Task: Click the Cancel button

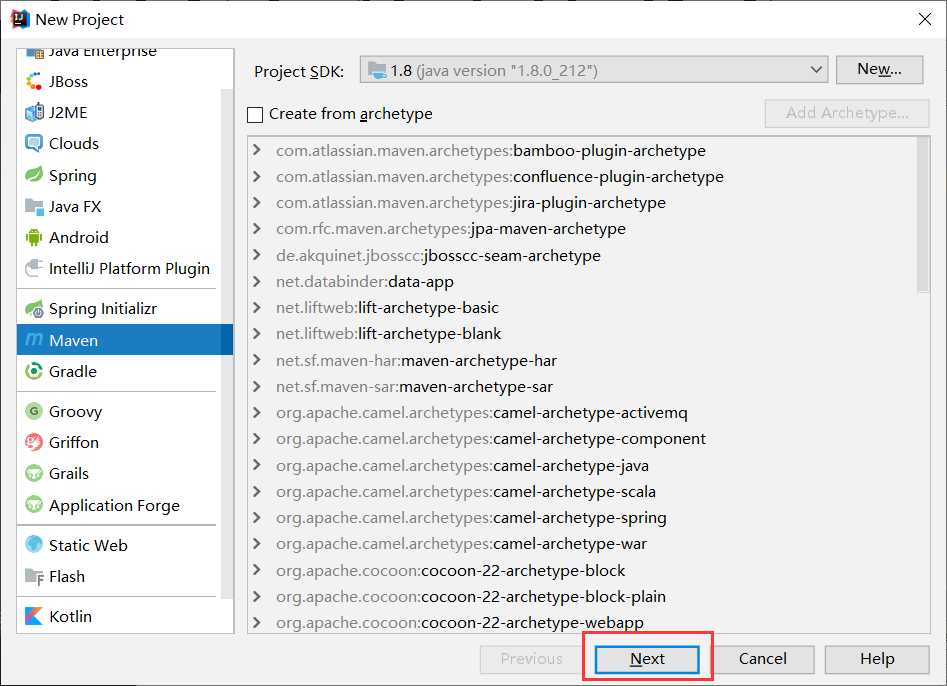Action: pos(762,659)
